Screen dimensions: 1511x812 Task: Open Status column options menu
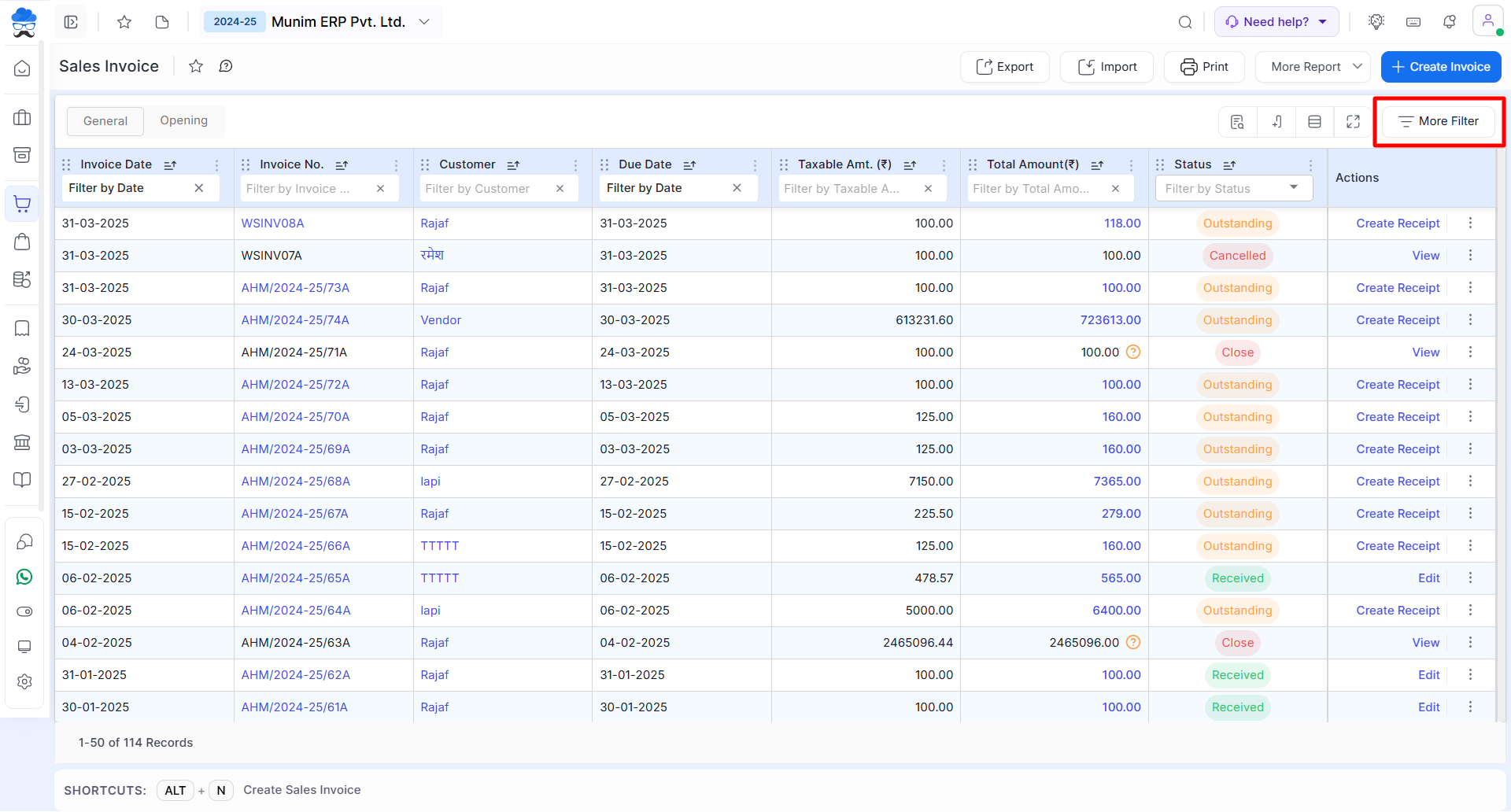point(1311,164)
